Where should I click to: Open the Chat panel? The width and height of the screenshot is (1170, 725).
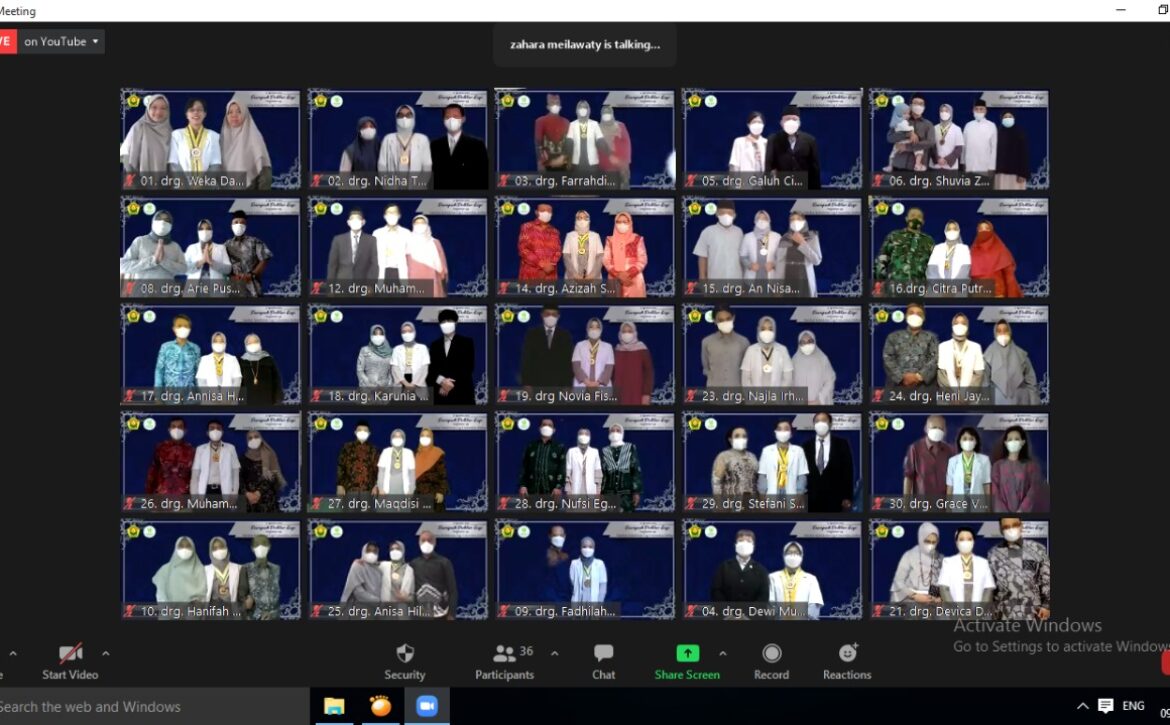pyautogui.click(x=604, y=662)
